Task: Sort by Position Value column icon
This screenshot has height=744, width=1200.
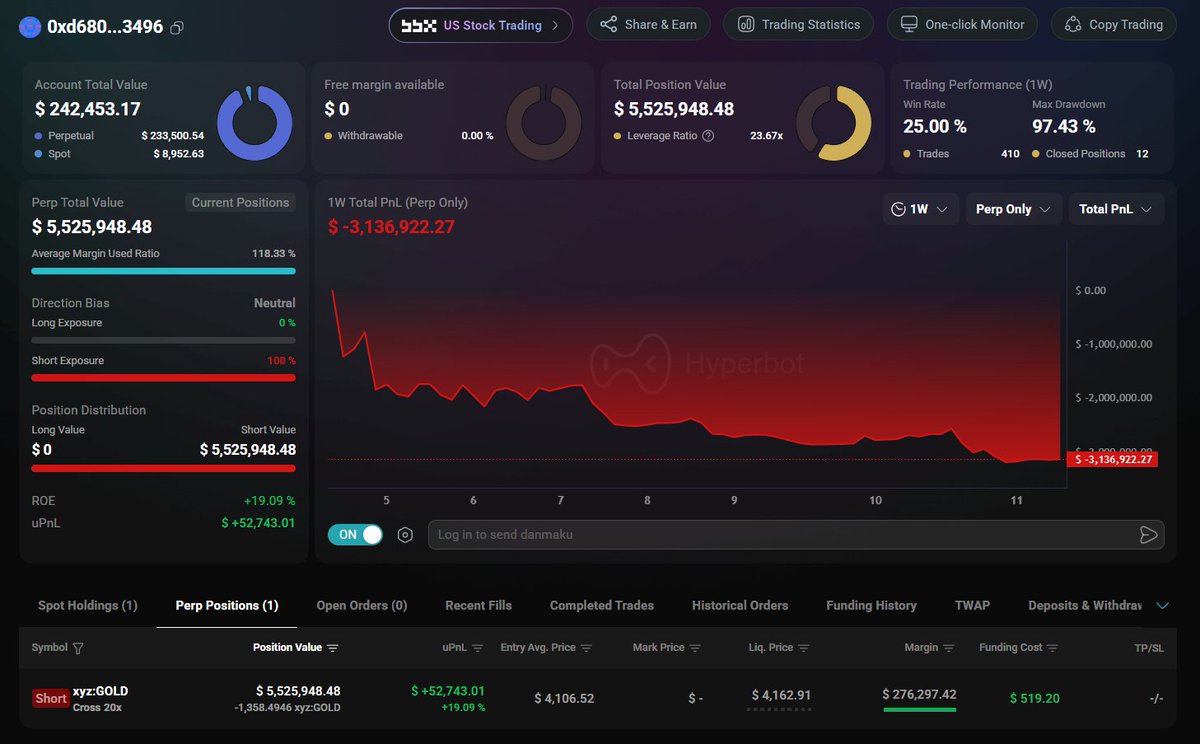Action: (x=333, y=648)
